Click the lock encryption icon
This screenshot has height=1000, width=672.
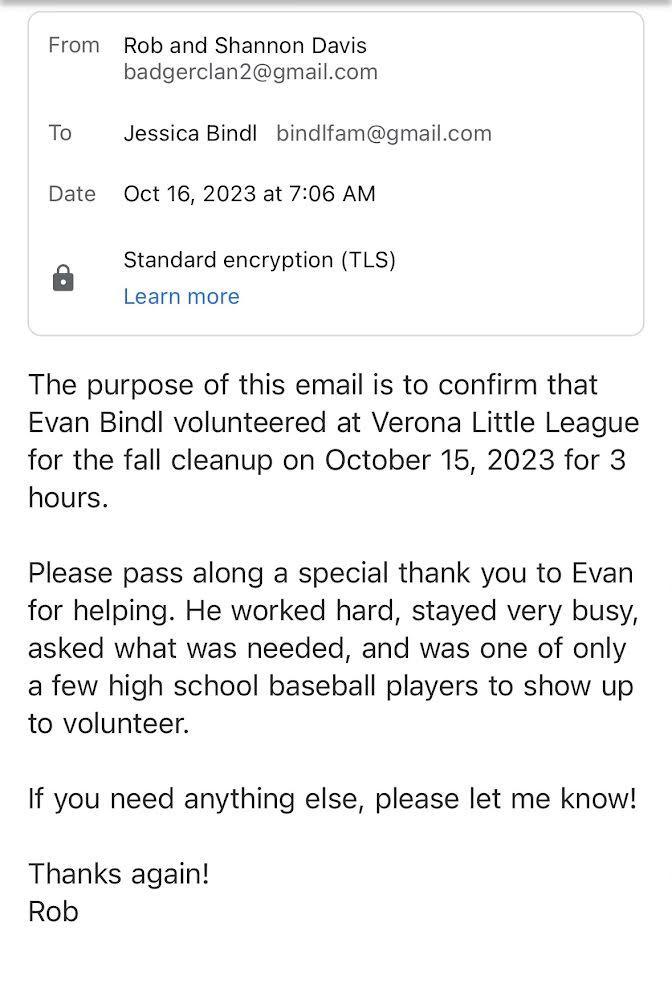coord(63,278)
